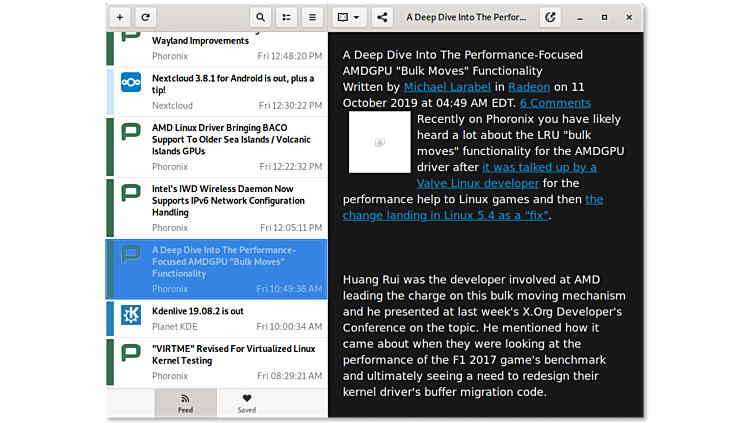
Task: Refresh feeds with the reload icon
Action: click(x=145, y=17)
